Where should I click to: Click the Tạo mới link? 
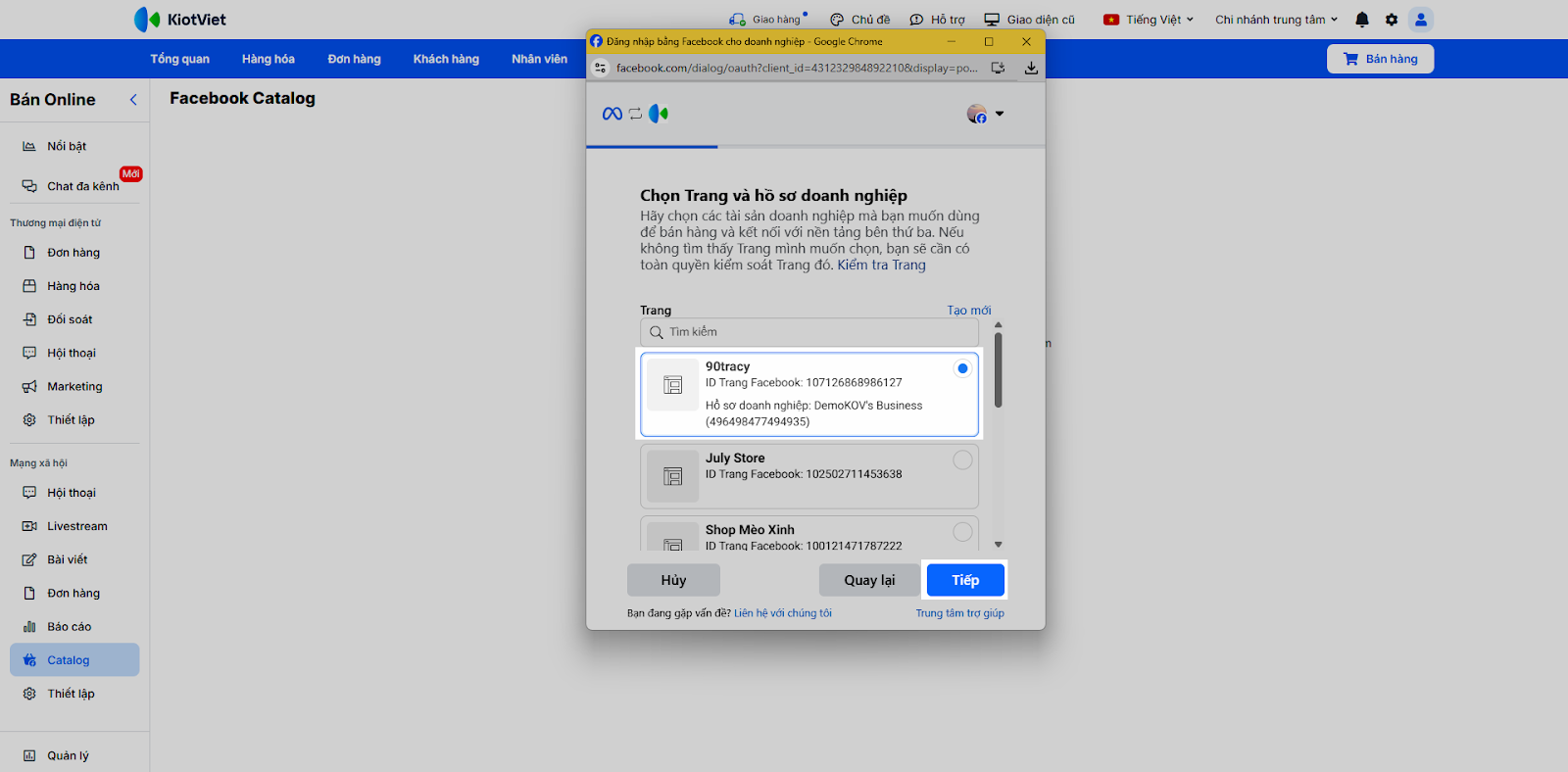968,311
